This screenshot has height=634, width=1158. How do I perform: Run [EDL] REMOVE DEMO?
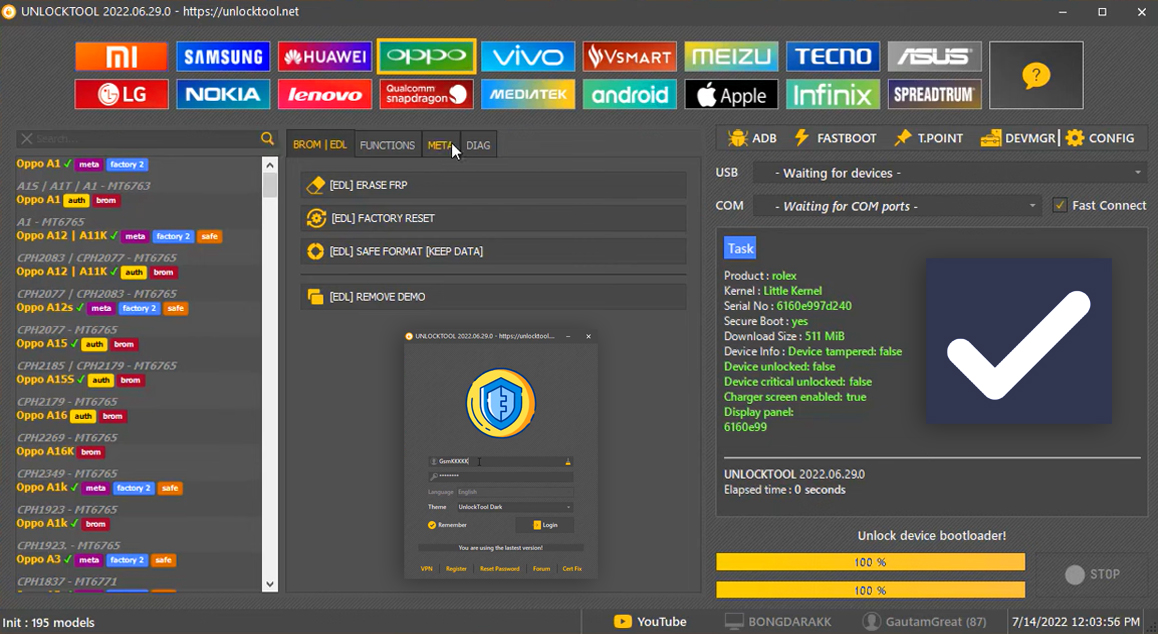pyautogui.click(x=493, y=296)
